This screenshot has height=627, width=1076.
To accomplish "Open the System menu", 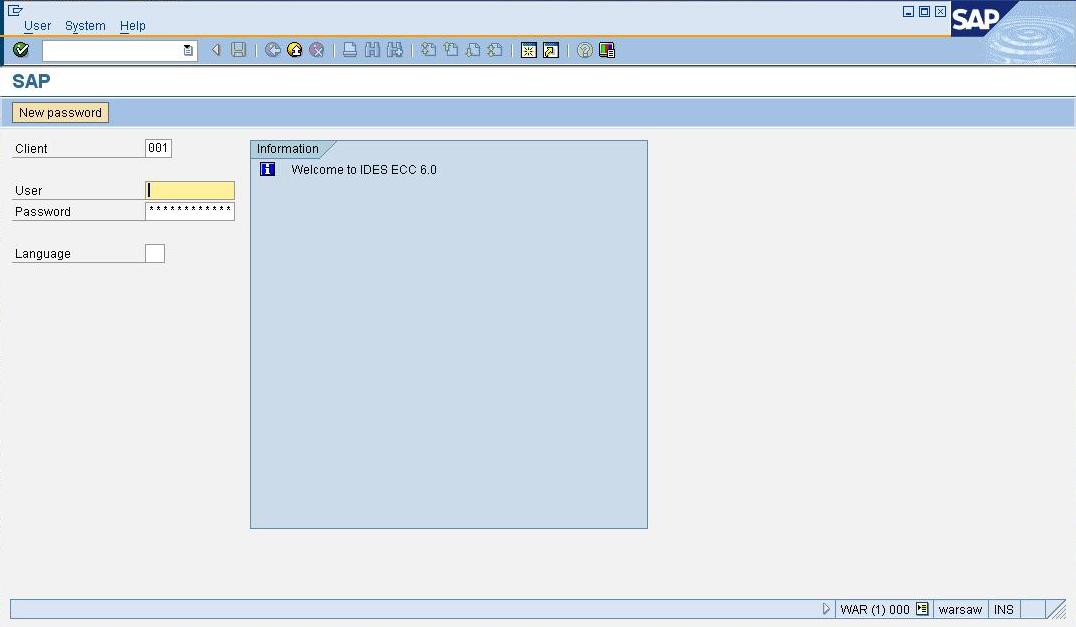I will pyautogui.click(x=85, y=26).
